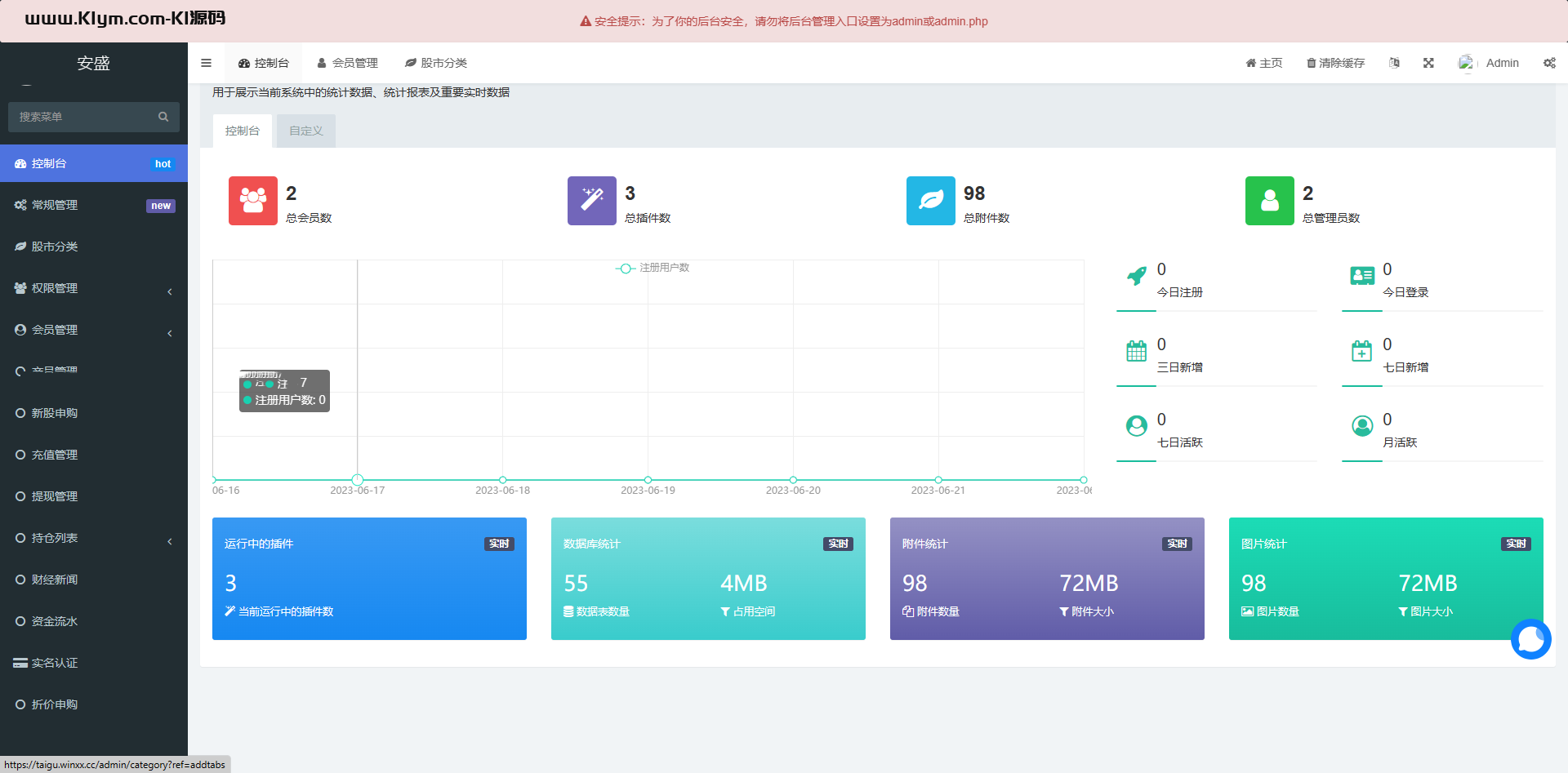Open the blue chat bubble widget
The height and width of the screenshot is (773, 1568).
tap(1530, 639)
